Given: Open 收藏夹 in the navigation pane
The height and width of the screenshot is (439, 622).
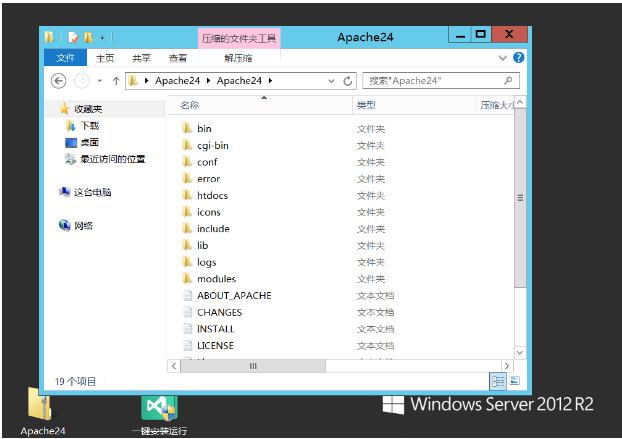Looking at the screenshot, I should (x=88, y=109).
